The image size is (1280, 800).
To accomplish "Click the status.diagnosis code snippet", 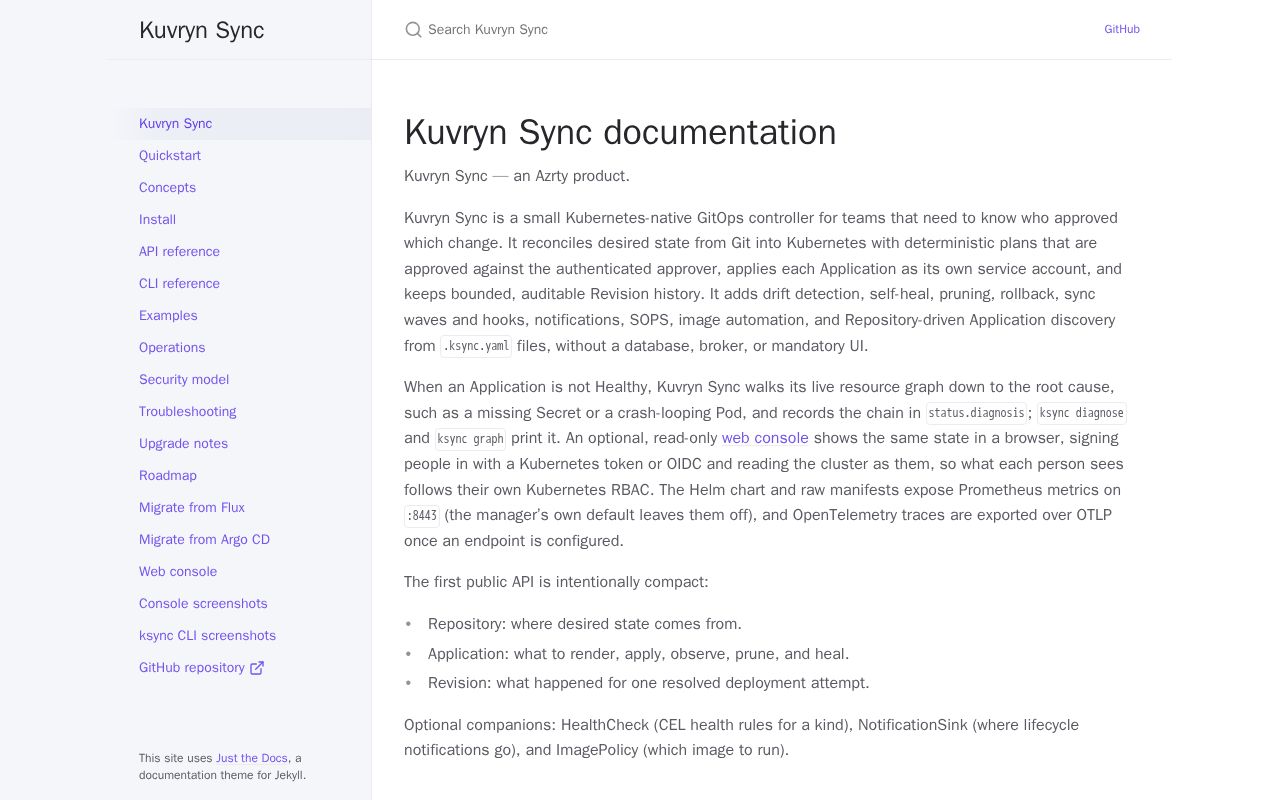I will click(976, 413).
